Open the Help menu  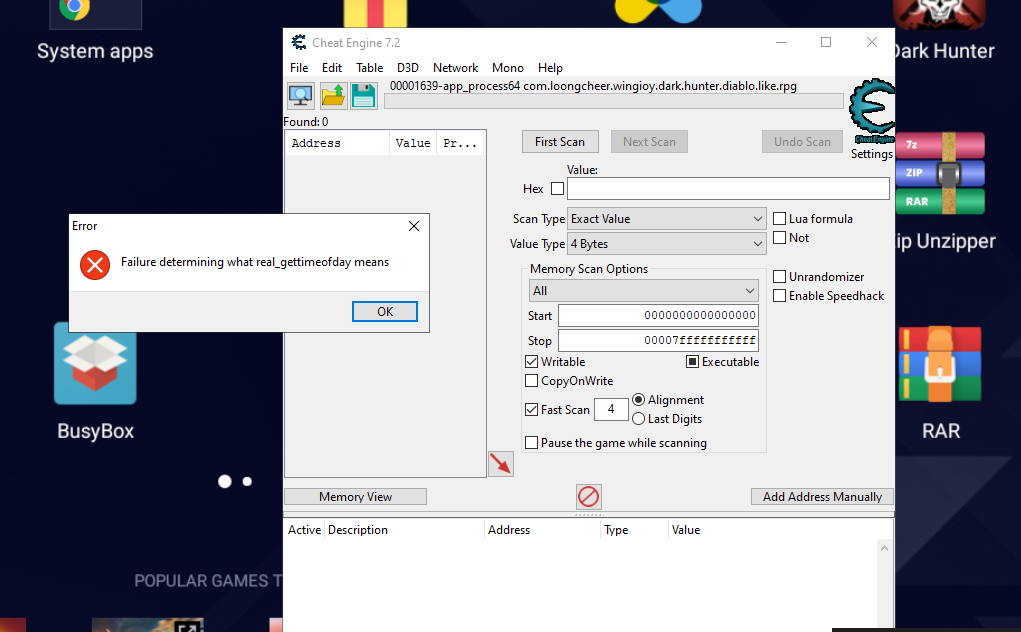coord(550,68)
